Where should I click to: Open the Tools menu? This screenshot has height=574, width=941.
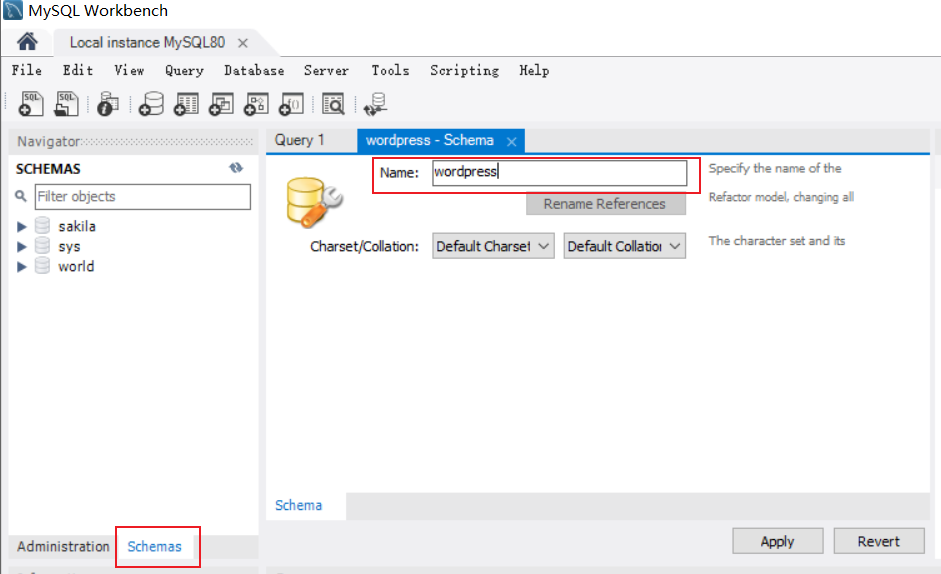391,70
